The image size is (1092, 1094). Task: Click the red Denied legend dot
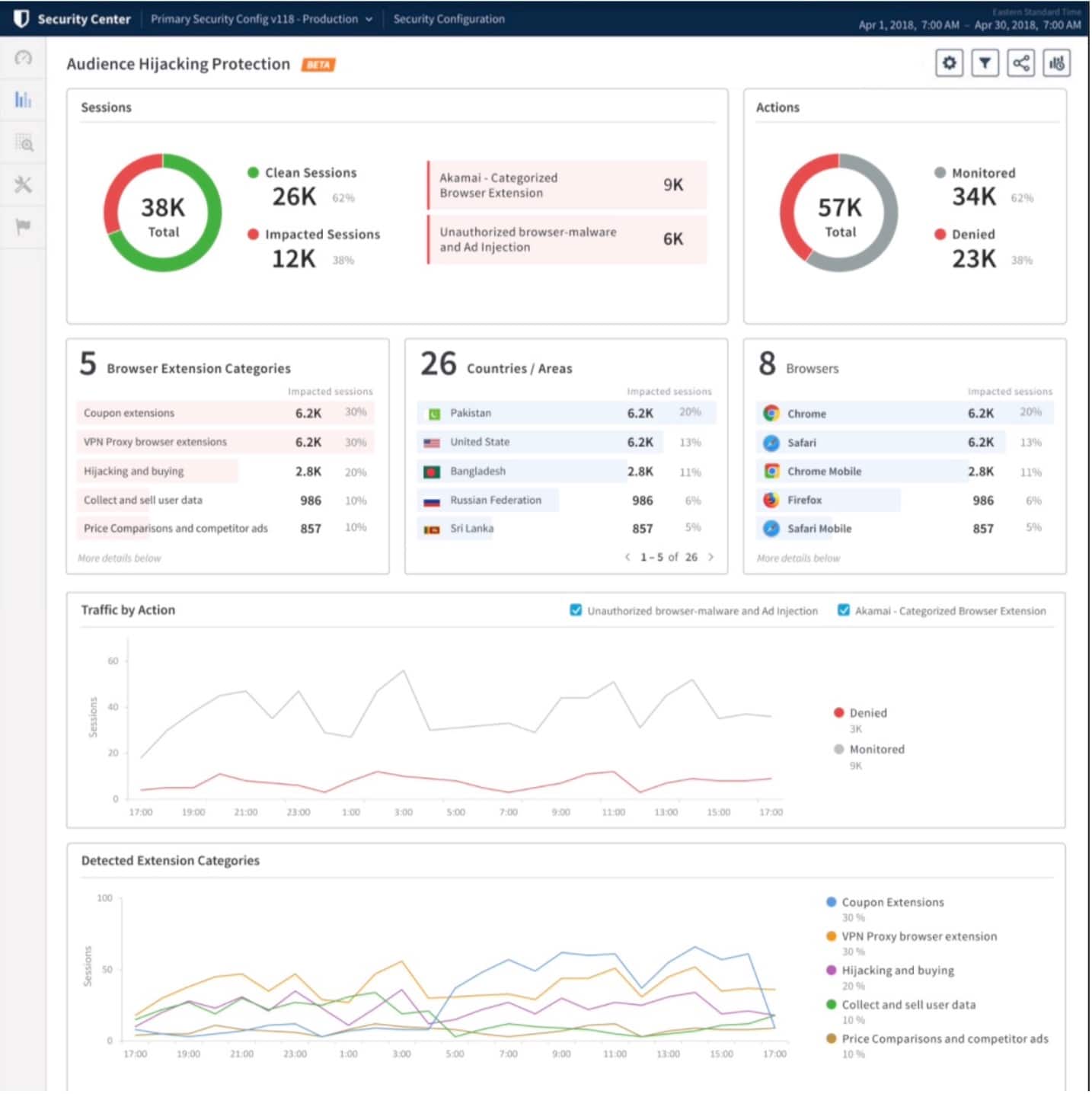[x=838, y=713]
